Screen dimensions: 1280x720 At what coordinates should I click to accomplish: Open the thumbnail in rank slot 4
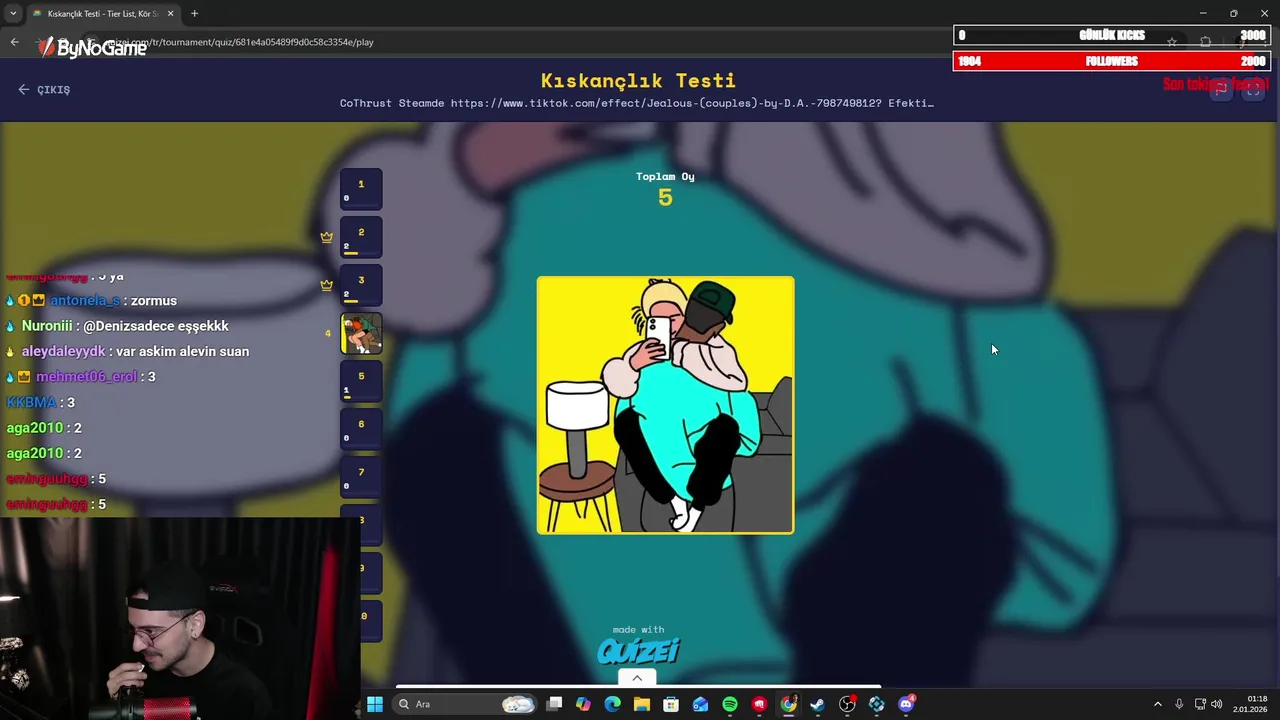[x=361, y=334]
